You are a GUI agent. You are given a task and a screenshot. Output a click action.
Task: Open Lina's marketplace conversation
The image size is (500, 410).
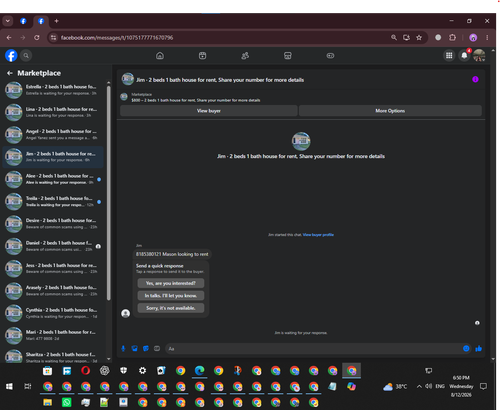[53, 112]
